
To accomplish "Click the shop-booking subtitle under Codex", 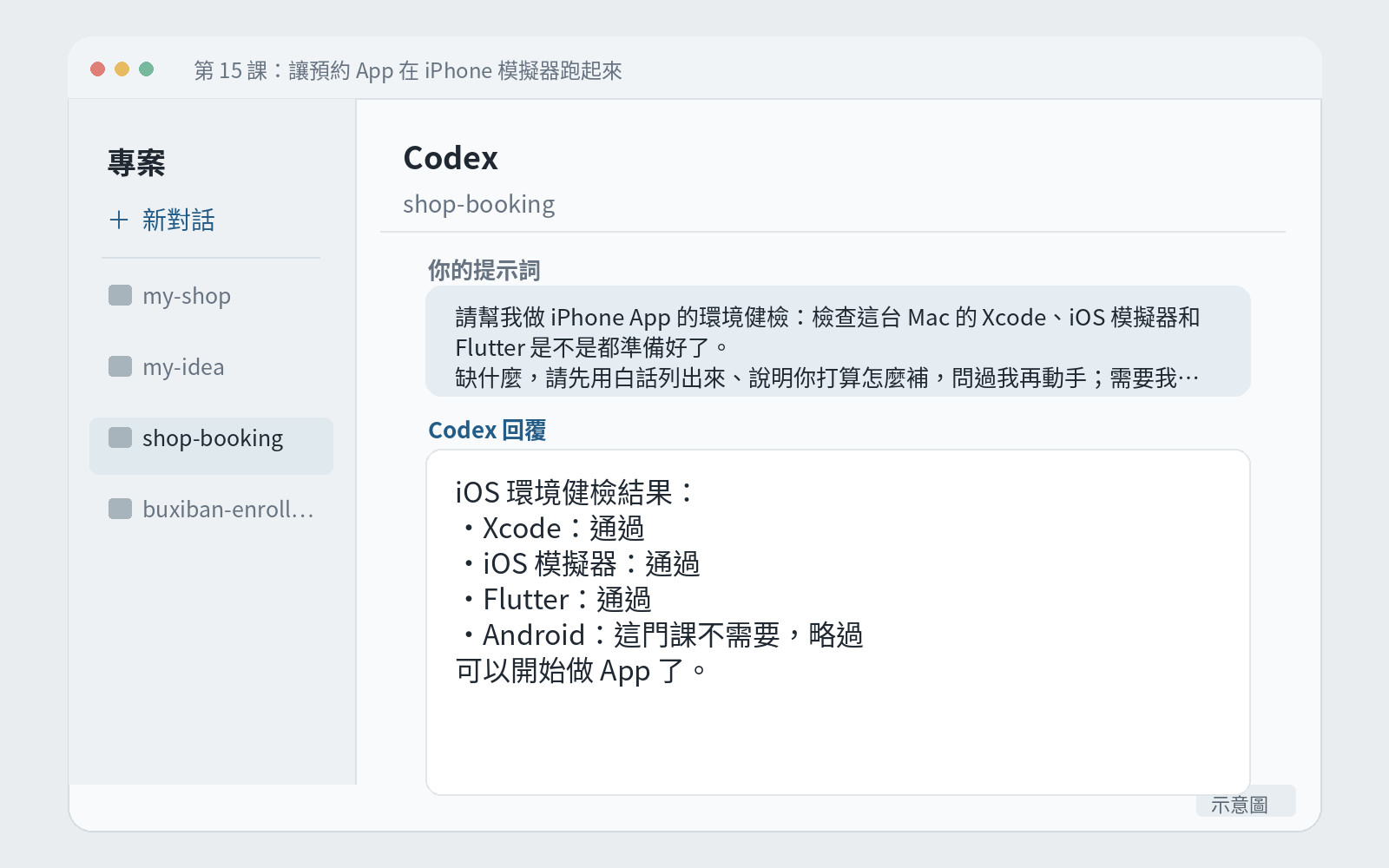I will coord(478,205).
